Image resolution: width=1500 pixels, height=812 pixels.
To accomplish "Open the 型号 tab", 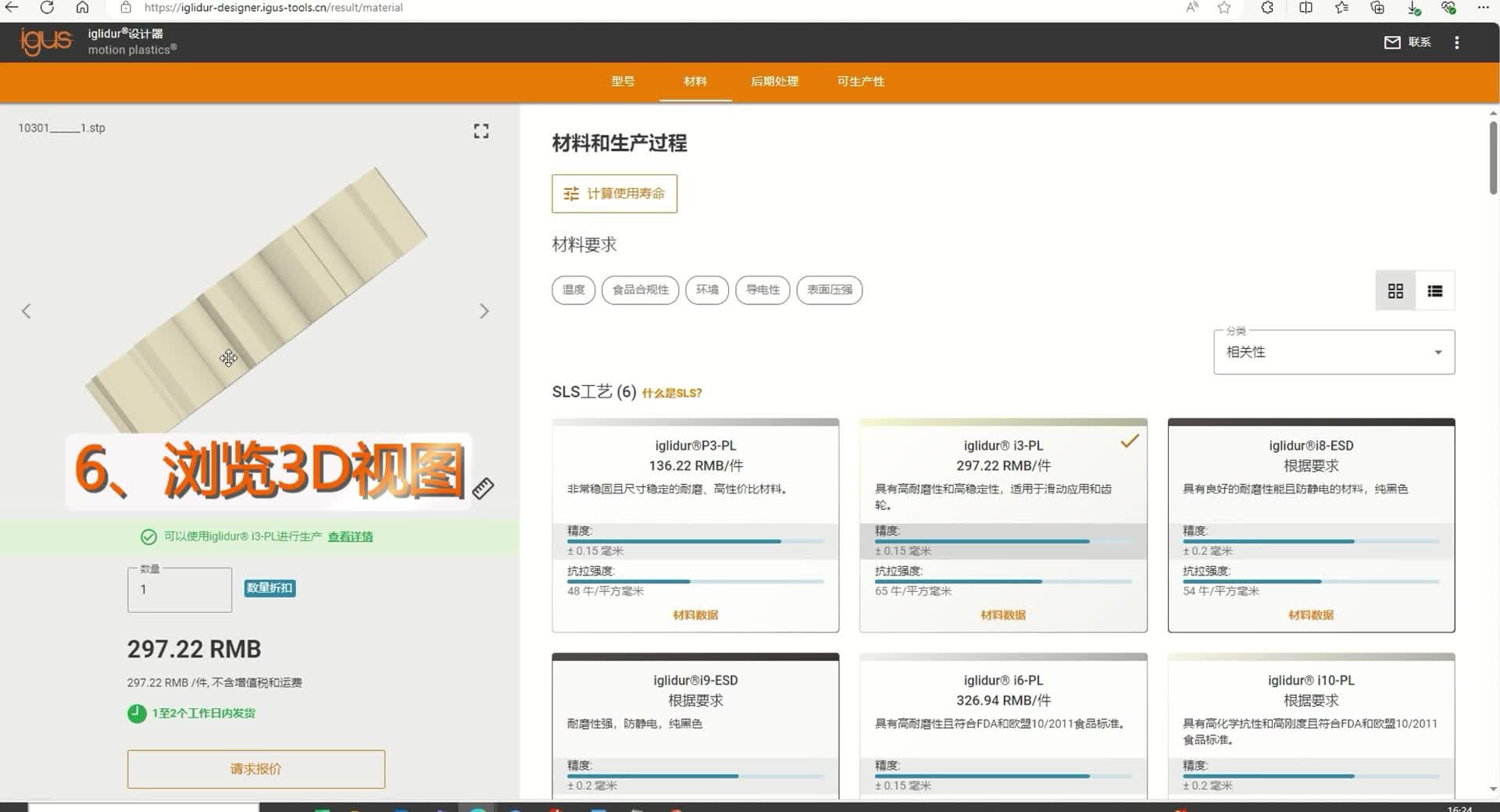I will tap(623, 81).
